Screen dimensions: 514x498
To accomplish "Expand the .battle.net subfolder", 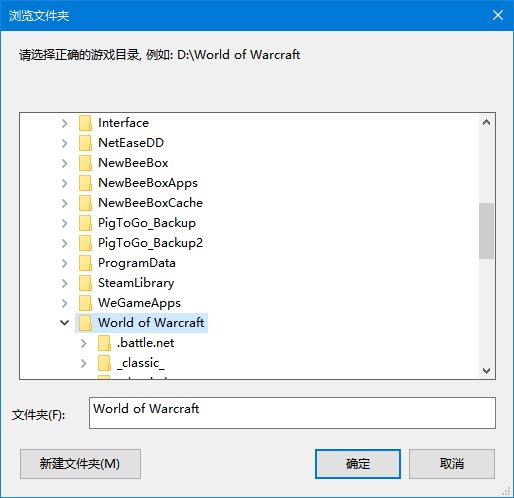I will pyautogui.click(x=84, y=343).
